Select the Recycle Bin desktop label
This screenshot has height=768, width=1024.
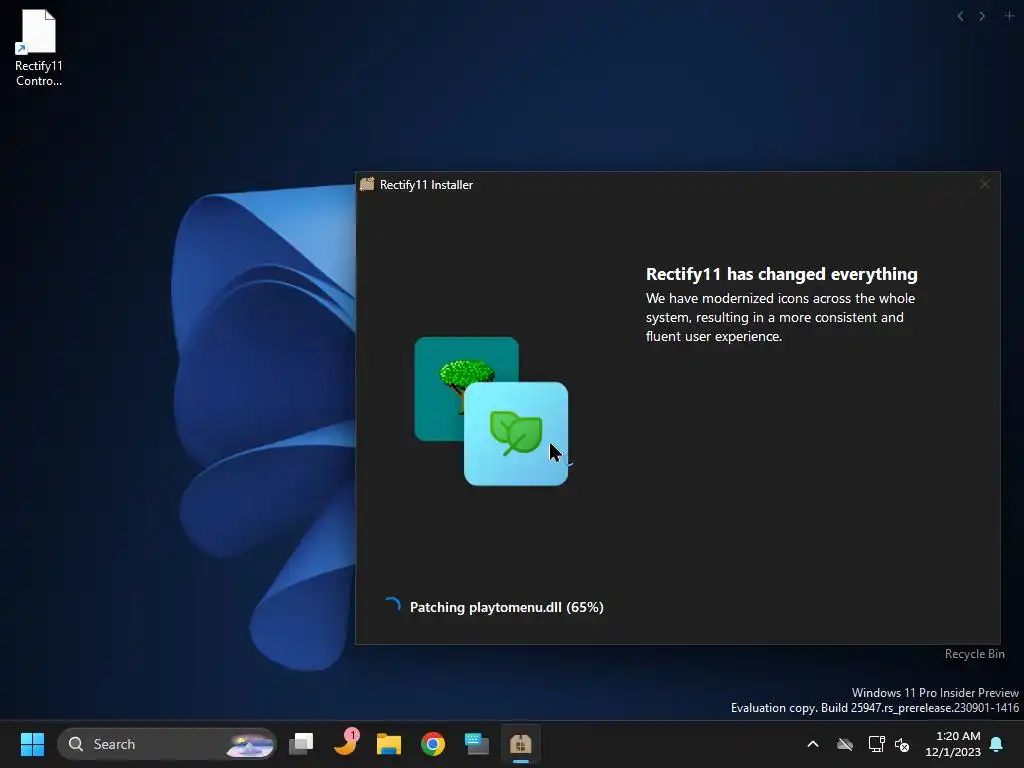[974, 654]
